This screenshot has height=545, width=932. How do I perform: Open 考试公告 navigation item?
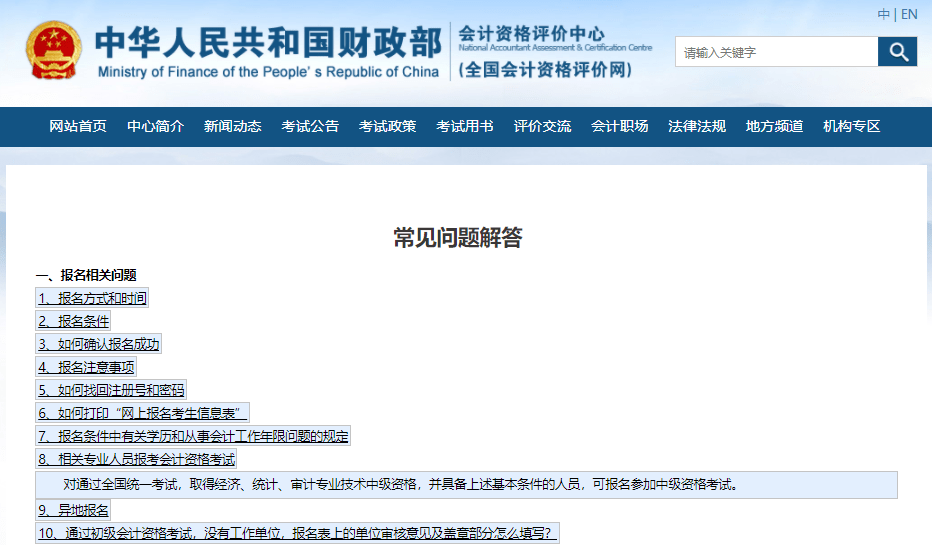pos(310,127)
